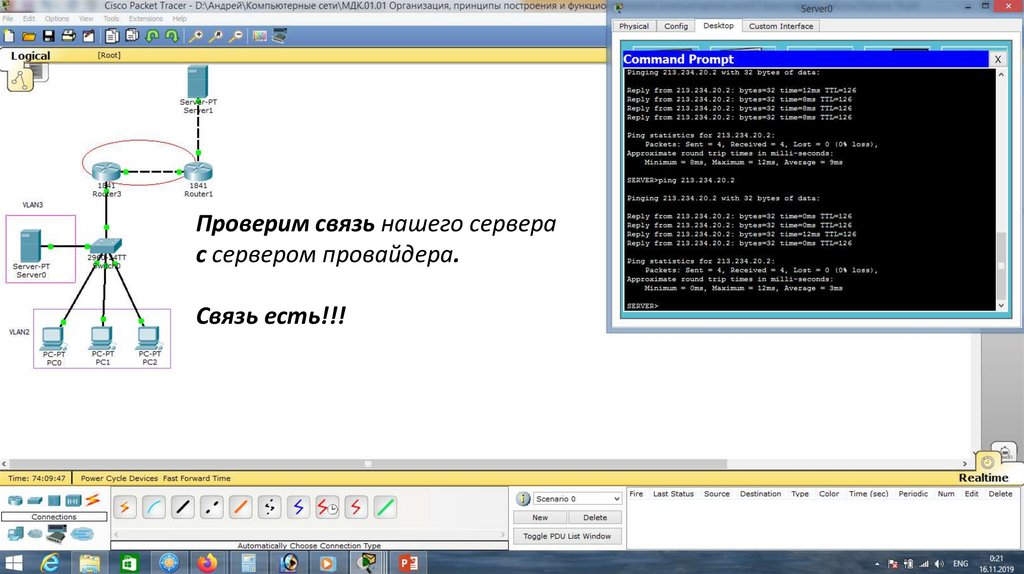1024x574 pixels.
Task: Open the Activity Wizard toolbar icon
Action: pos(88,36)
